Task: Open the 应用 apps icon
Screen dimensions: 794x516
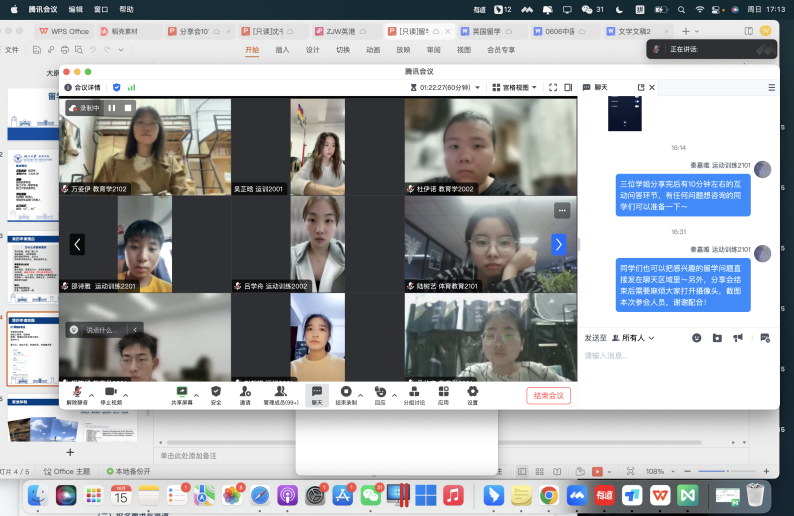Action: [443, 392]
